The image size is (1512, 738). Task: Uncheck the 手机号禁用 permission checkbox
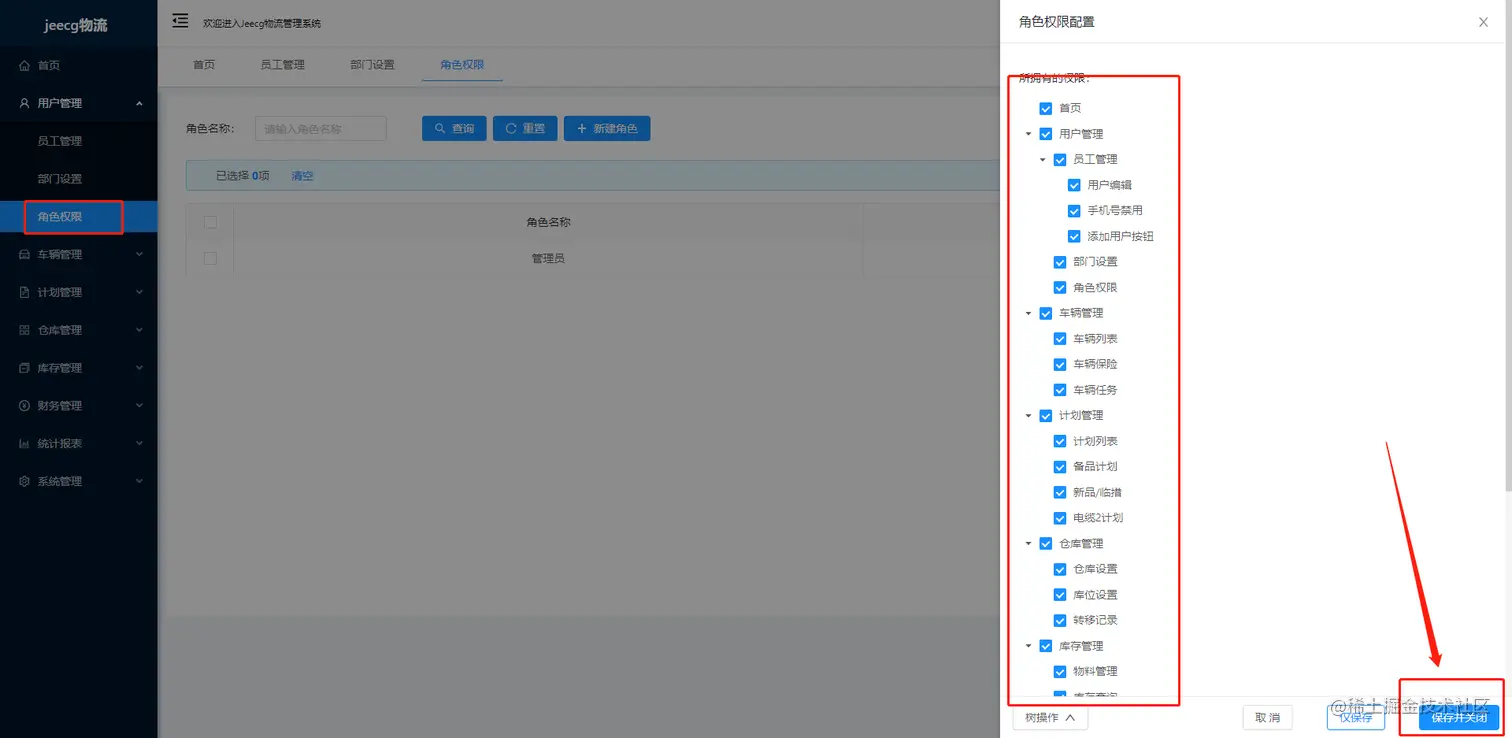pos(1074,211)
